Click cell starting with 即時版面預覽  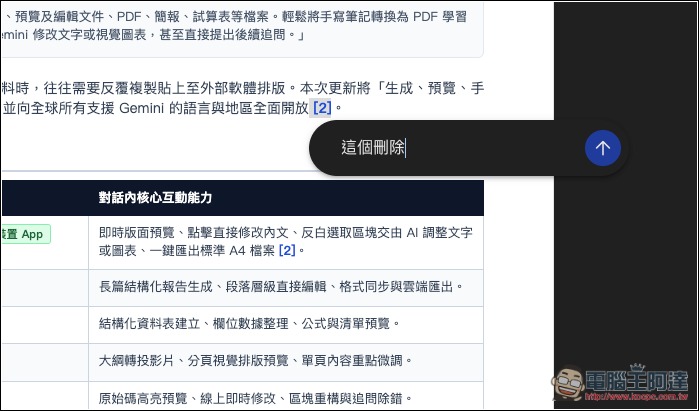click(x=286, y=242)
